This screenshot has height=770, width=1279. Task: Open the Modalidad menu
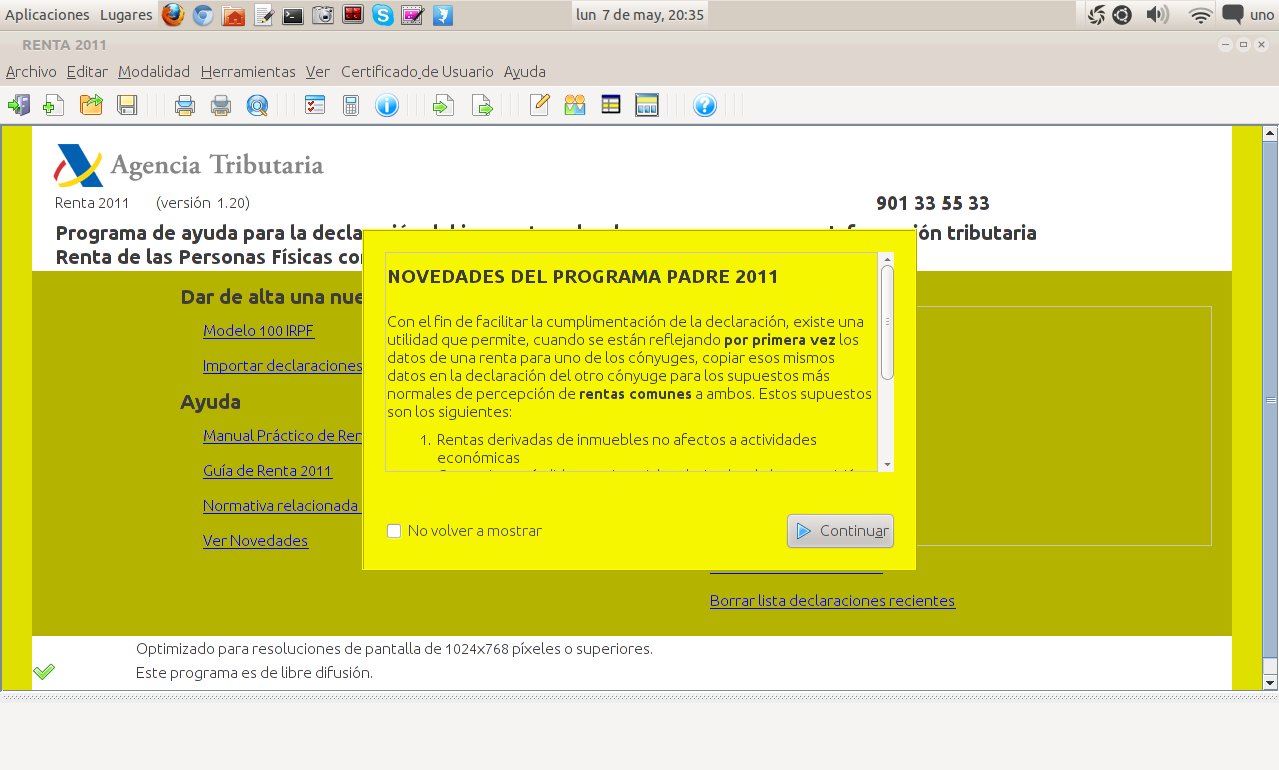154,72
